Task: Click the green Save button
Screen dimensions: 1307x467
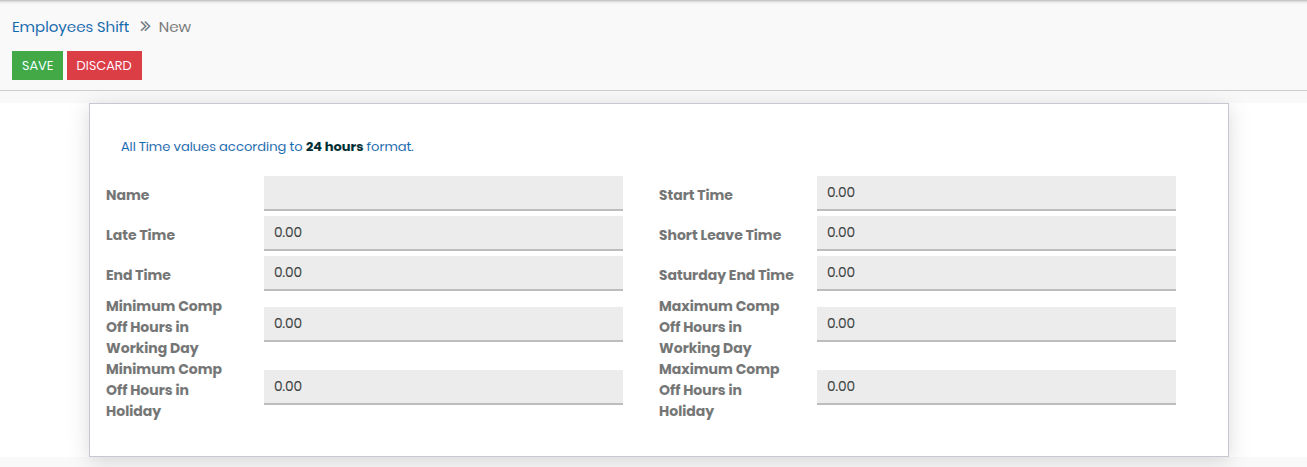Action: (37, 66)
